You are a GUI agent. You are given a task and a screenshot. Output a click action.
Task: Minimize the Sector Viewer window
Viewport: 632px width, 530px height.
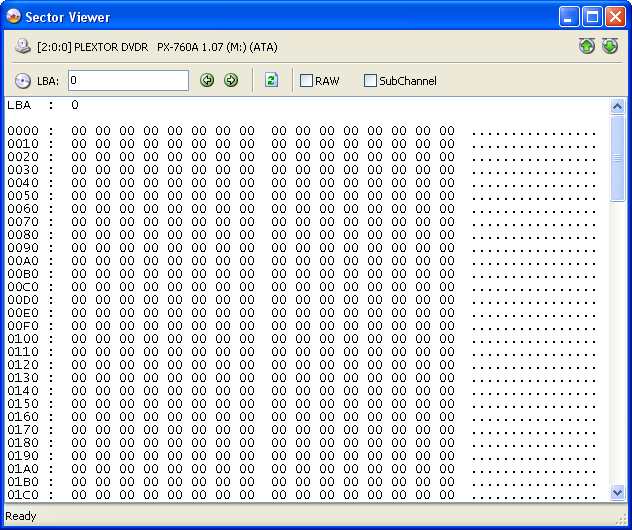click(569, 17)
